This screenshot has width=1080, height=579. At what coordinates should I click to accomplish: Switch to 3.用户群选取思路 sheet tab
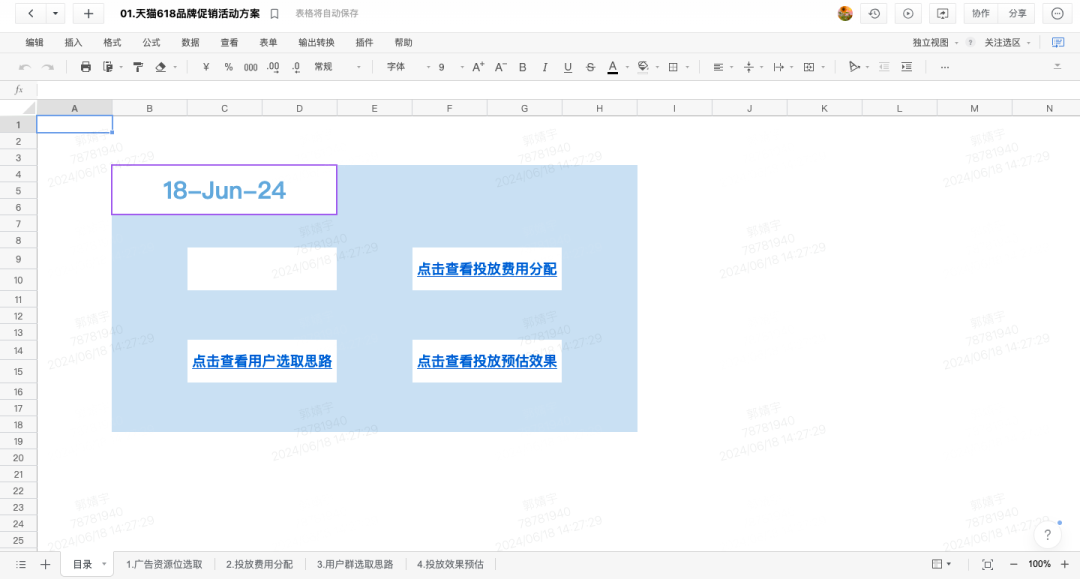(x=355, y=565)
